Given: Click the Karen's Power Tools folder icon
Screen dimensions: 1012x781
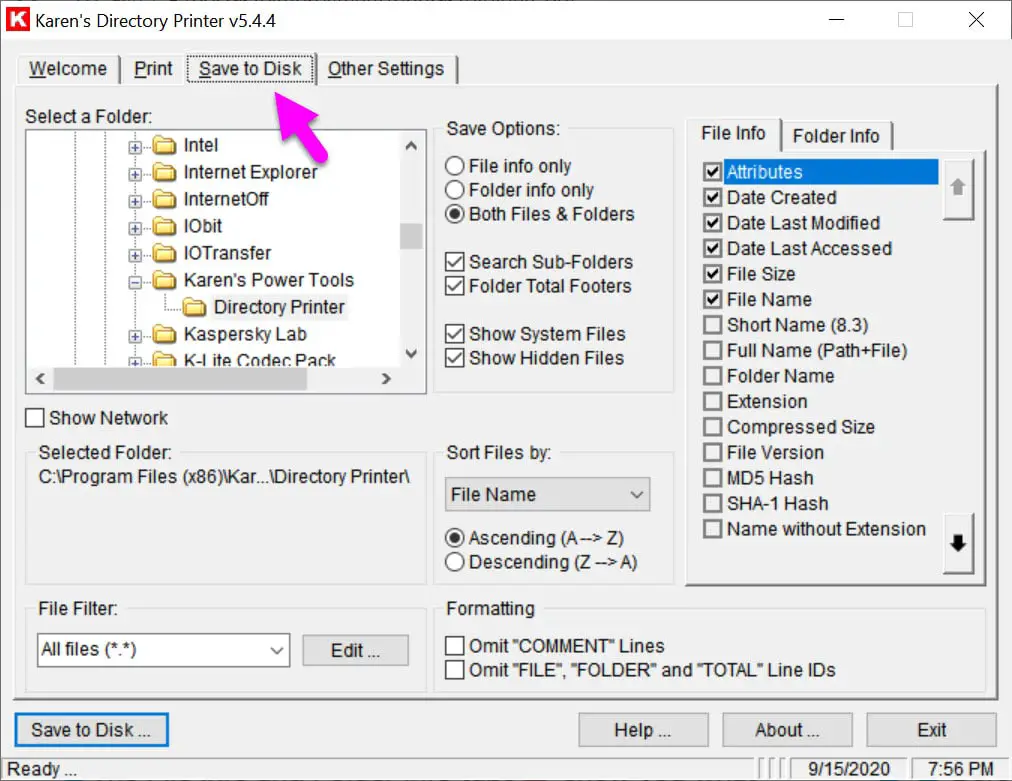Looking at the screenshot, I should tap(165, 281).
